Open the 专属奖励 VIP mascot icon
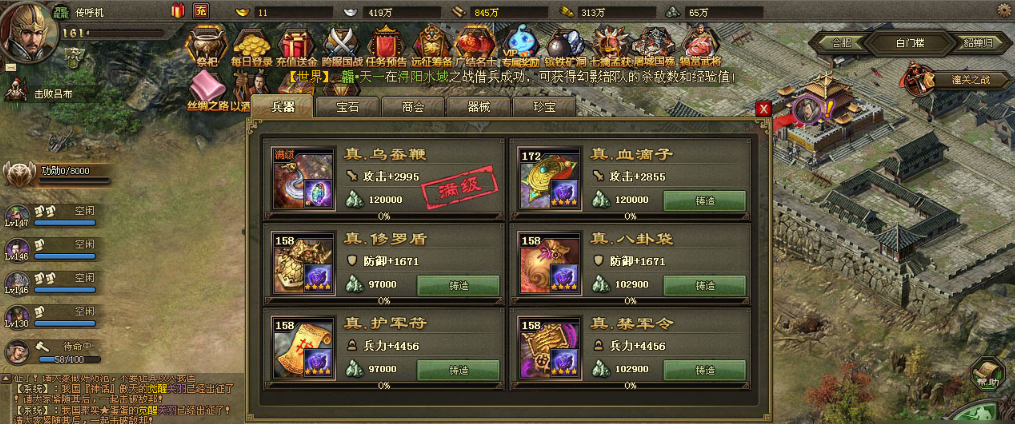Screen dimensions: 1015x424 click(521, 43)
